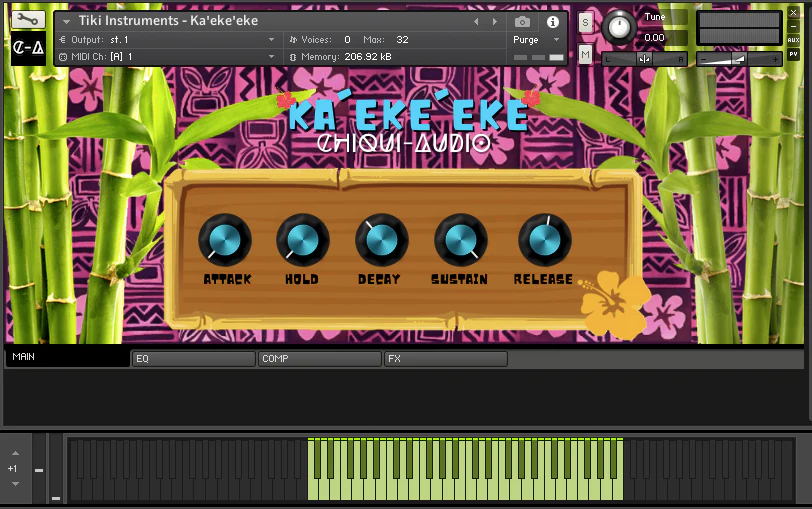This screenshot has height=509, width=812.
Task: Click the Decay knob
Action: click(x=382, y=240)
